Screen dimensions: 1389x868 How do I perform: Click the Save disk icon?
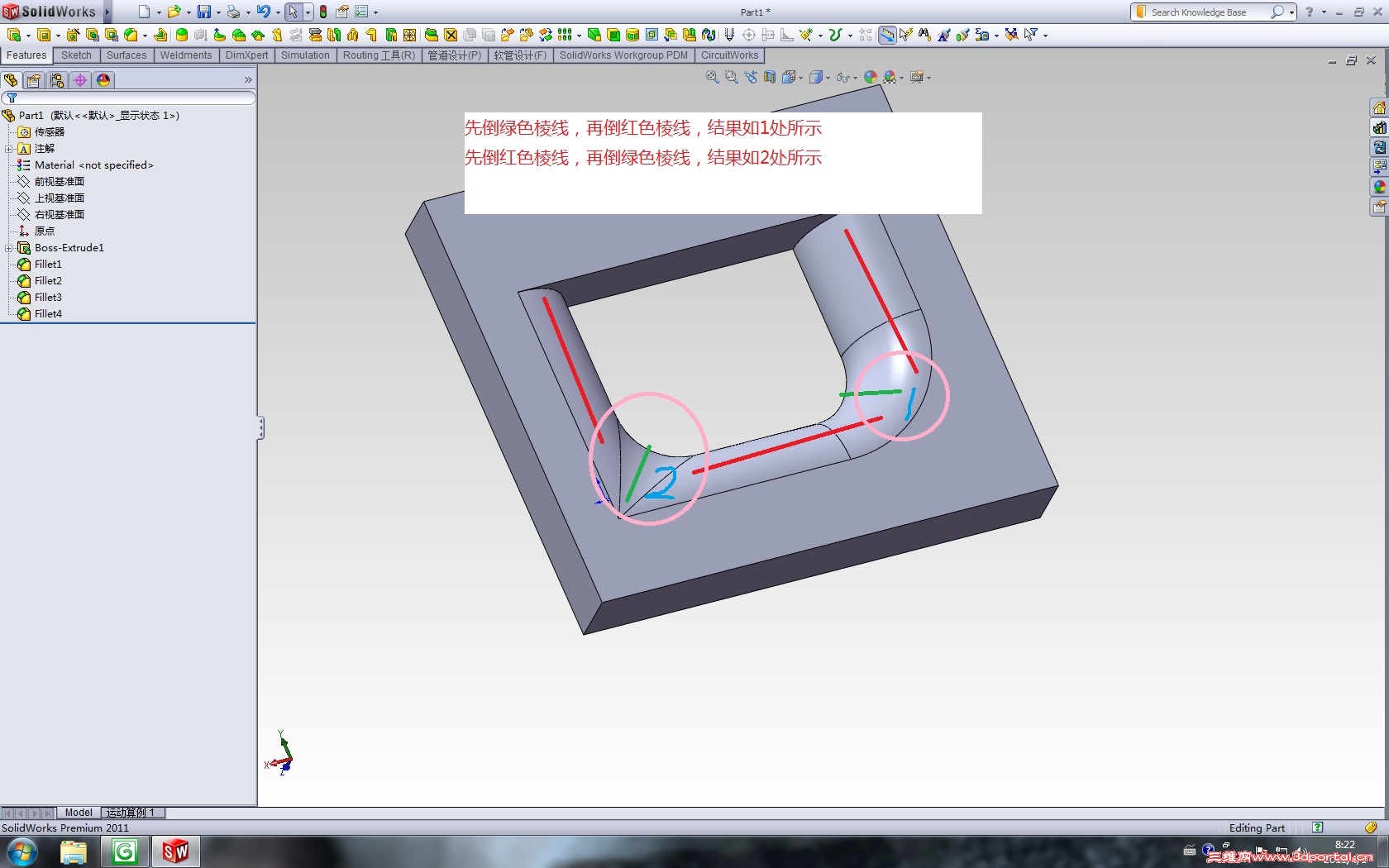(x=203, y=12)
